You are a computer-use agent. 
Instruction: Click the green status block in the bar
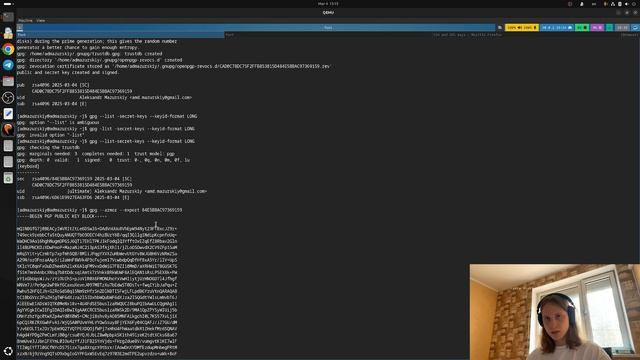click(582, 28)
